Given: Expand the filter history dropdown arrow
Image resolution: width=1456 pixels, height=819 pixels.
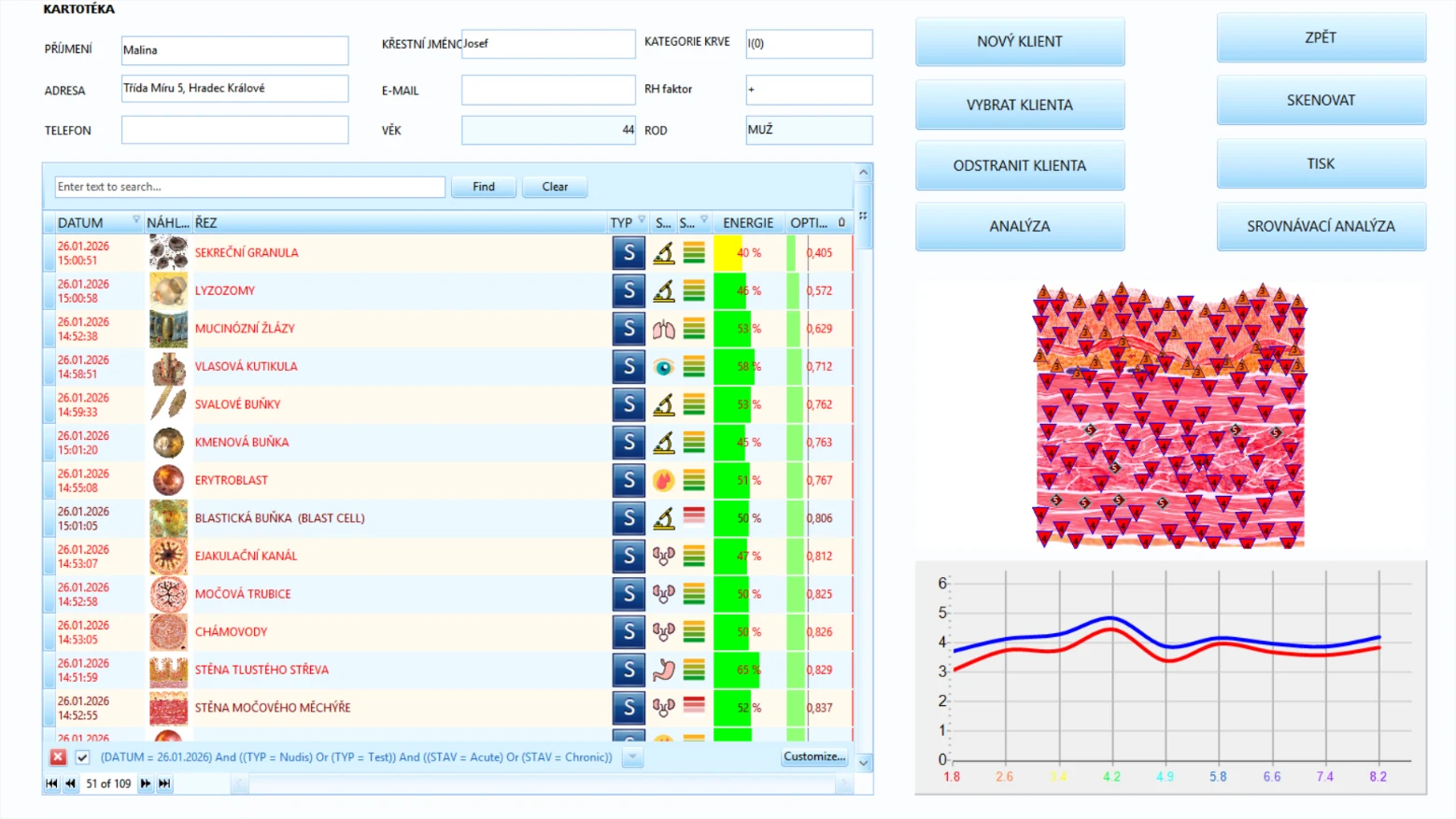Looking at the screenshot, I should [632, 757].
